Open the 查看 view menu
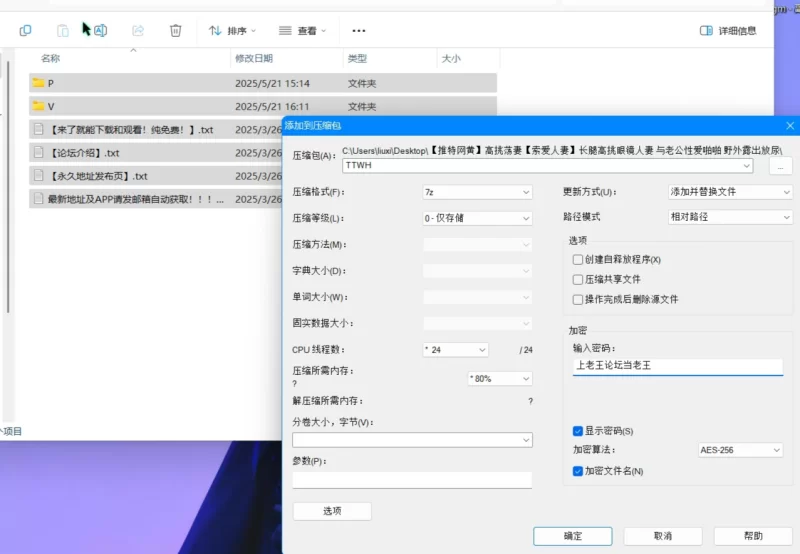This screenshot has height=554, width=800. coord(302,31)
